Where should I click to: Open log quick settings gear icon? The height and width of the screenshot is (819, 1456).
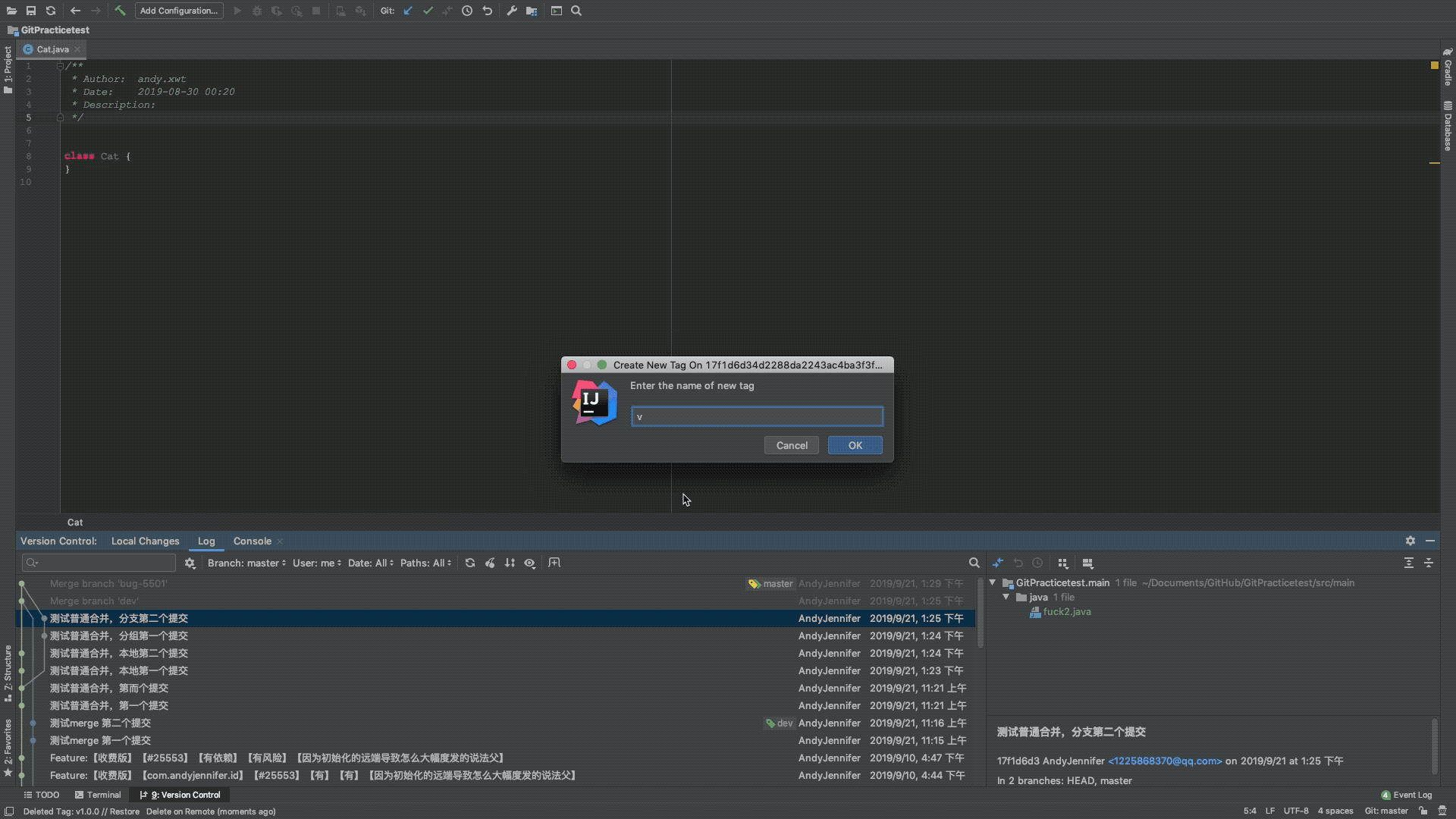point(190,563)
